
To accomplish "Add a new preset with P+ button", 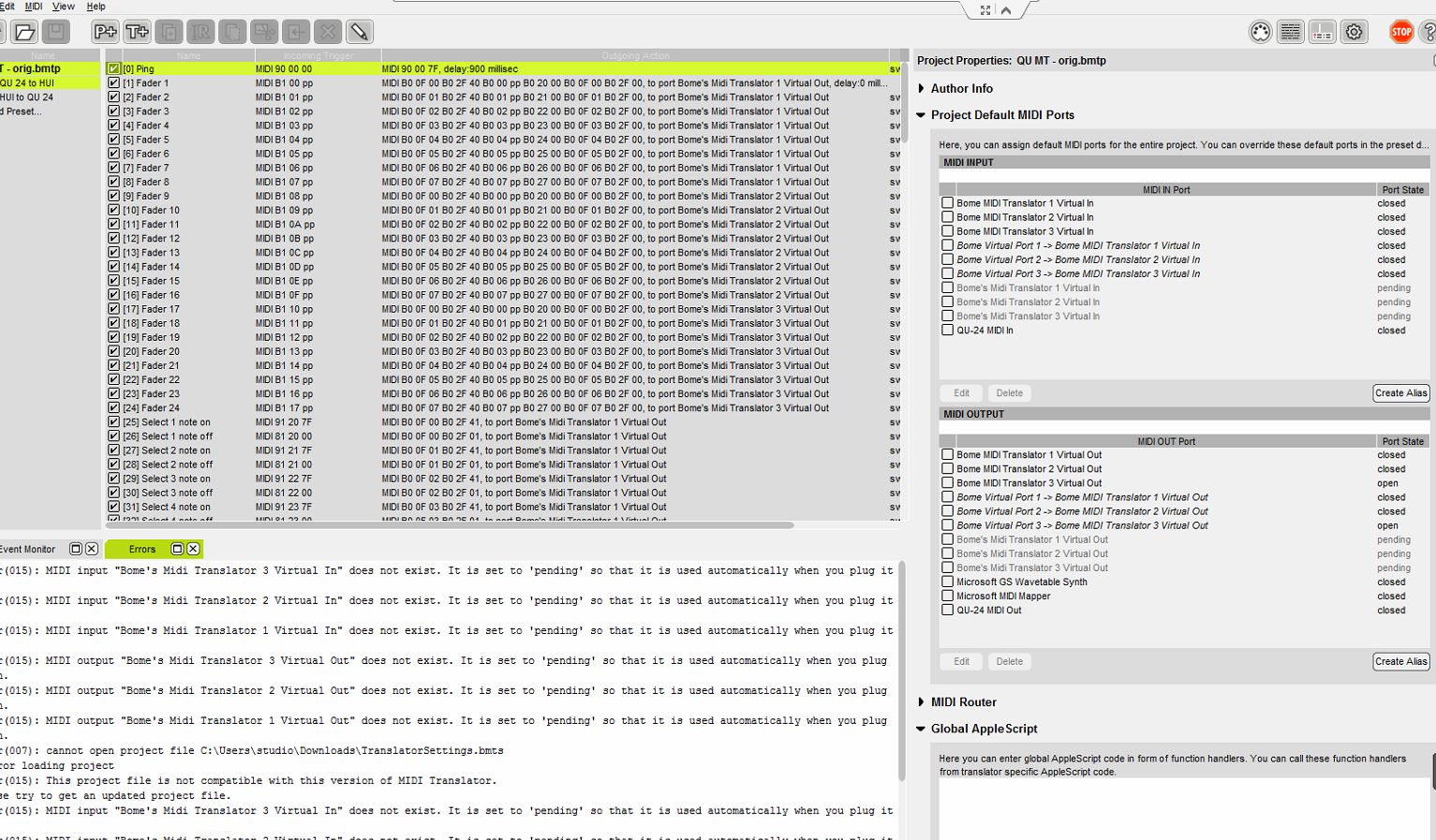I will [105, 32].
